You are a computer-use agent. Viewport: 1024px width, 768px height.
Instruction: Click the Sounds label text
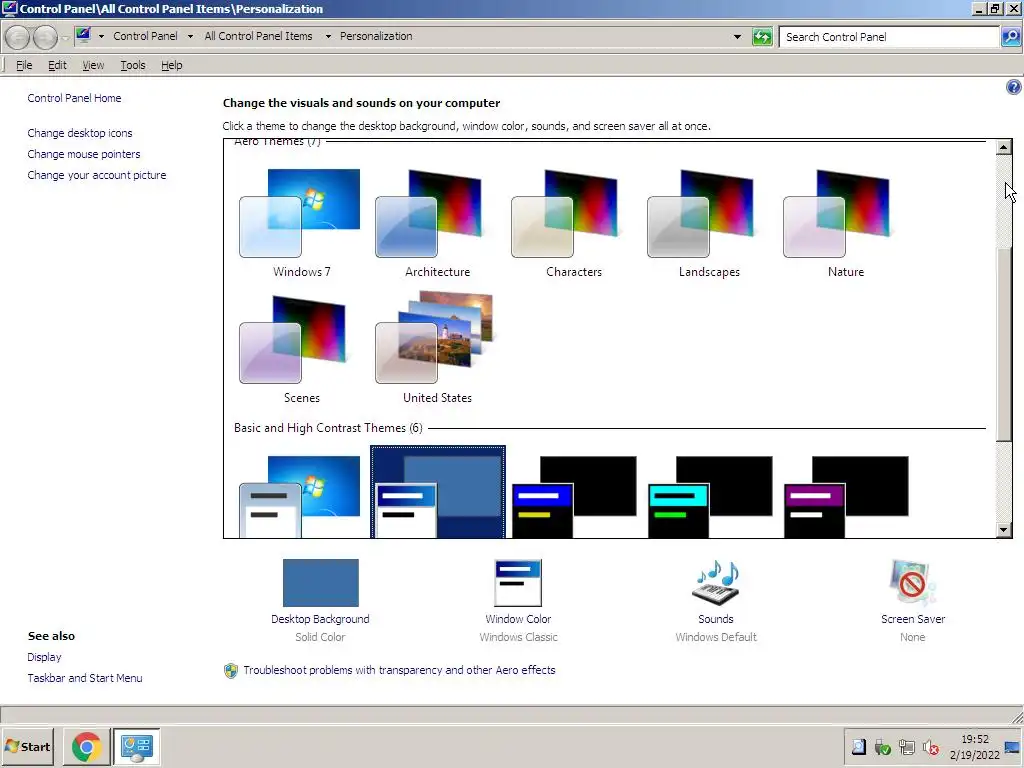point(716,619)
